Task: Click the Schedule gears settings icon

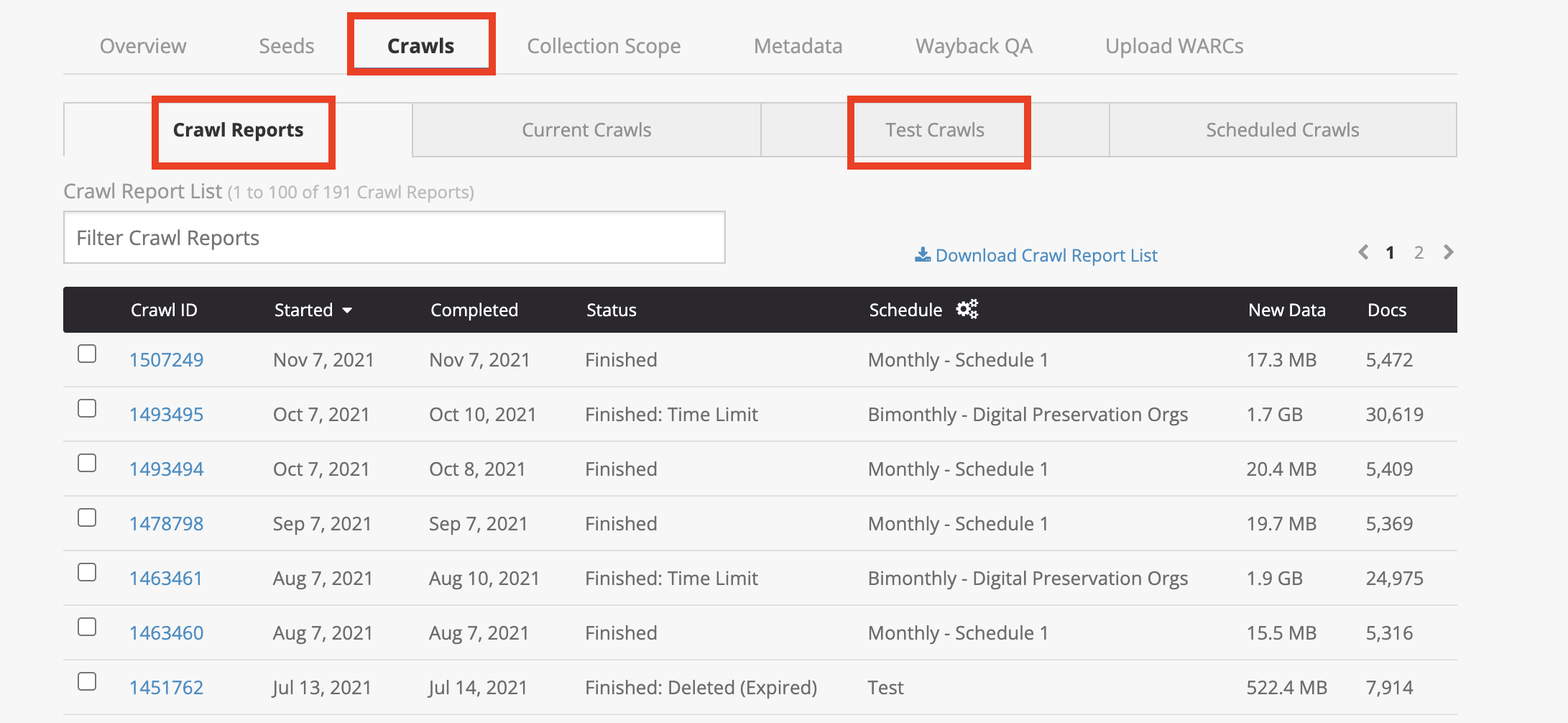Action: pyautogui.click(x=967, y=309)
